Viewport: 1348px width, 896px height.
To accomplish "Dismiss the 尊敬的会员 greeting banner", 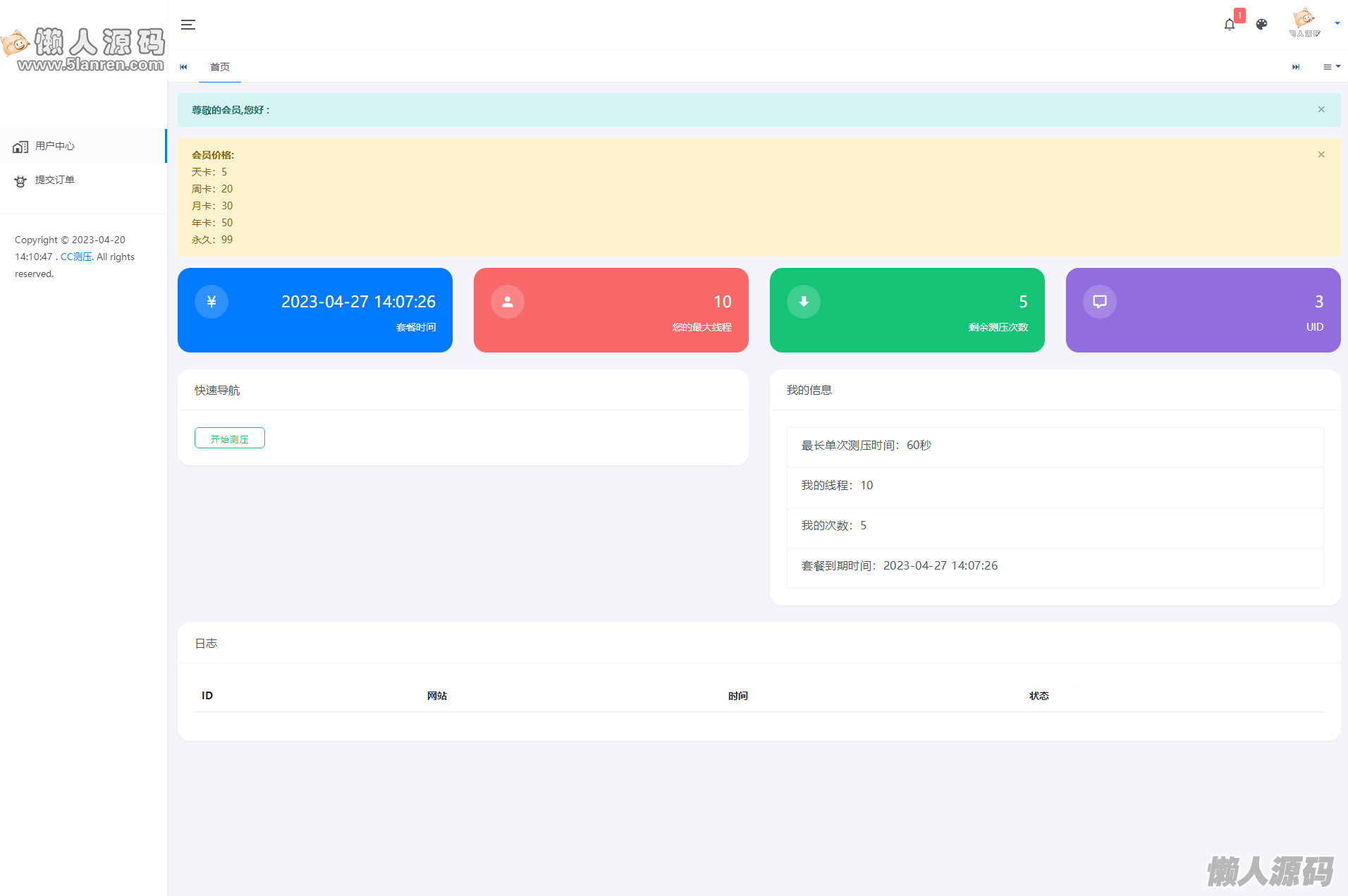I will tap(1321, 109).
